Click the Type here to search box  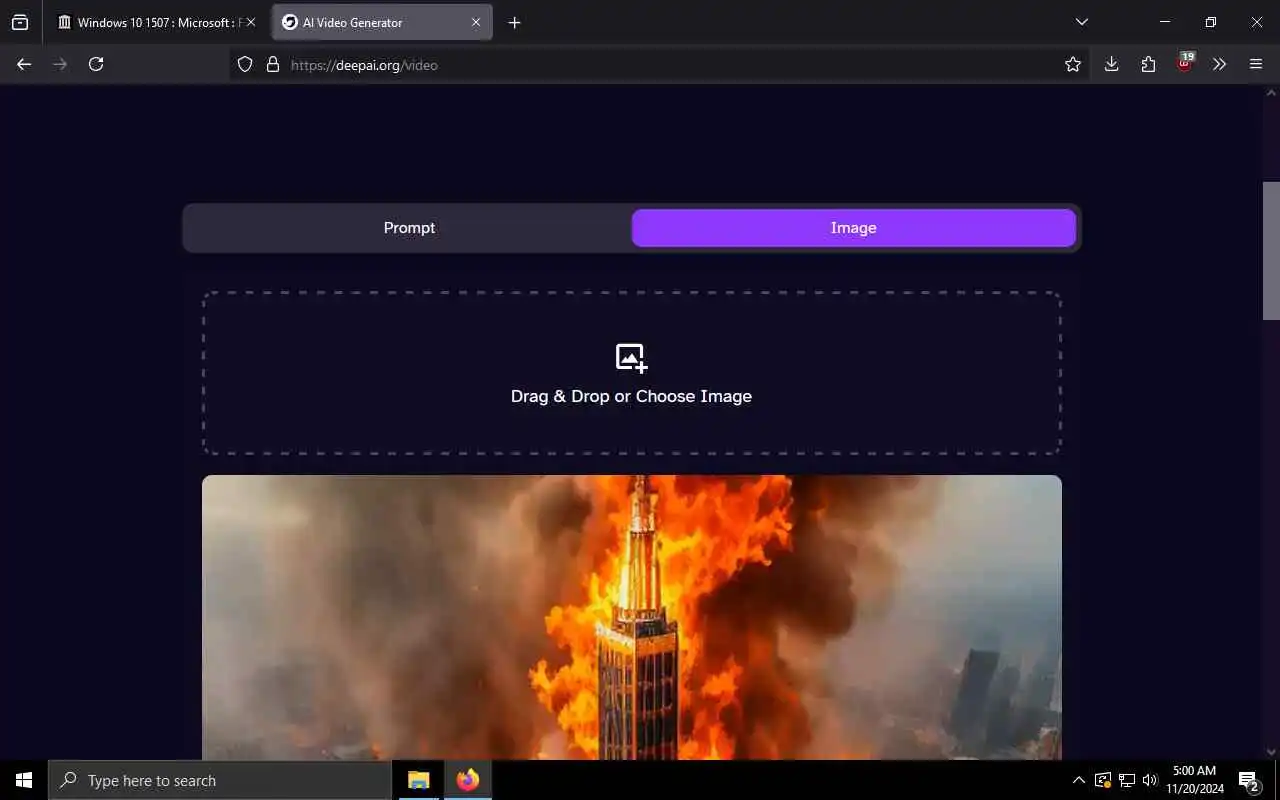coord(220,780)
